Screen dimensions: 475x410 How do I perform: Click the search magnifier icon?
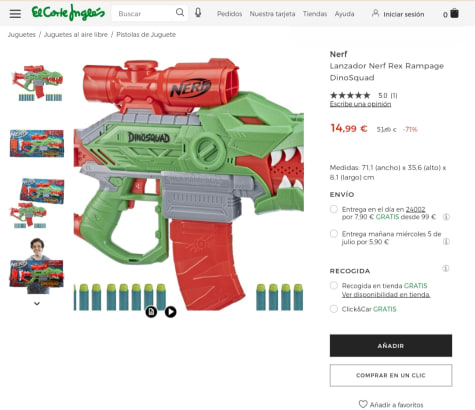click(180, 13)
